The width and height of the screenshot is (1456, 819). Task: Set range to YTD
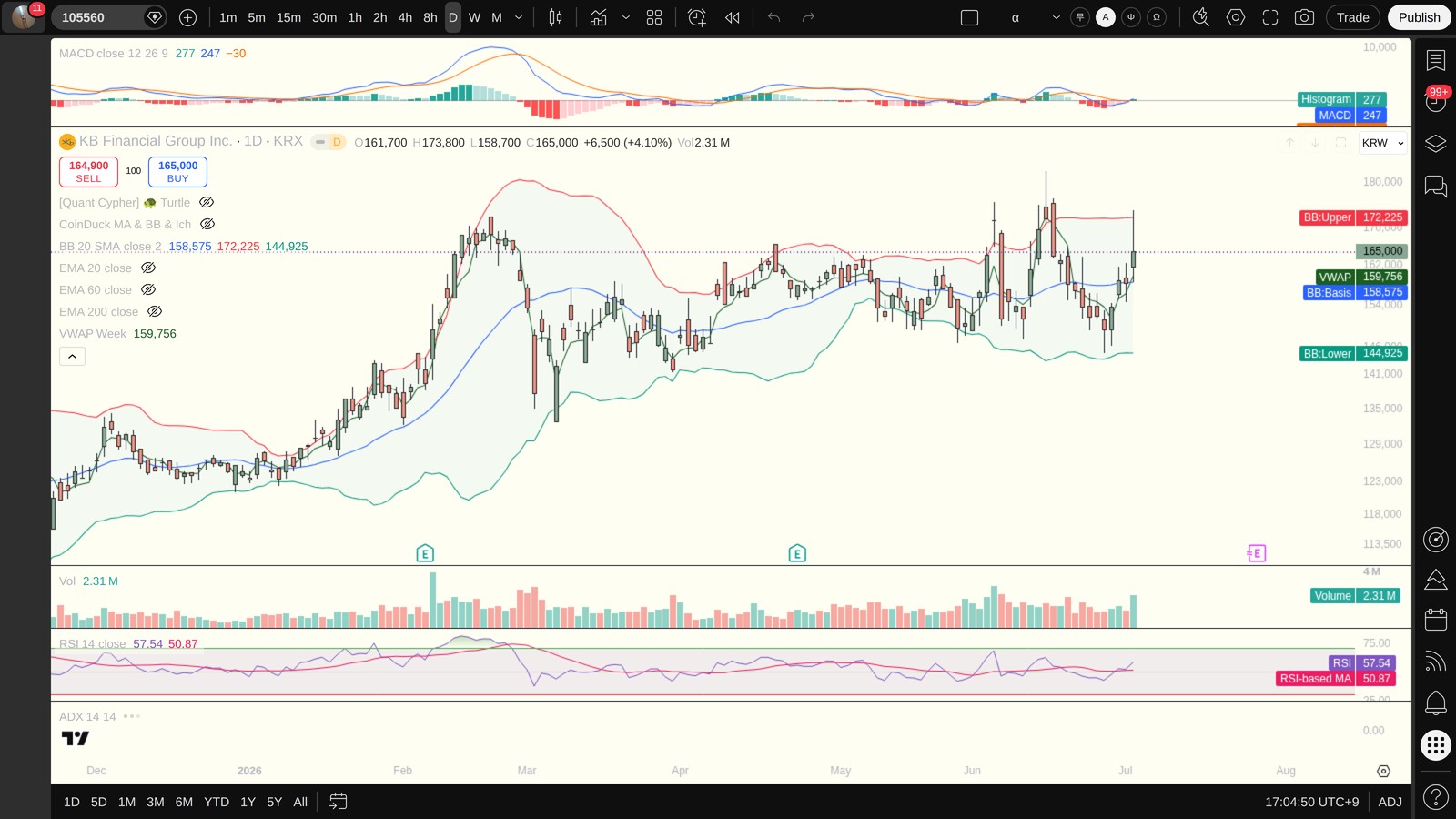pyautogui.click(x=217, y=802)
